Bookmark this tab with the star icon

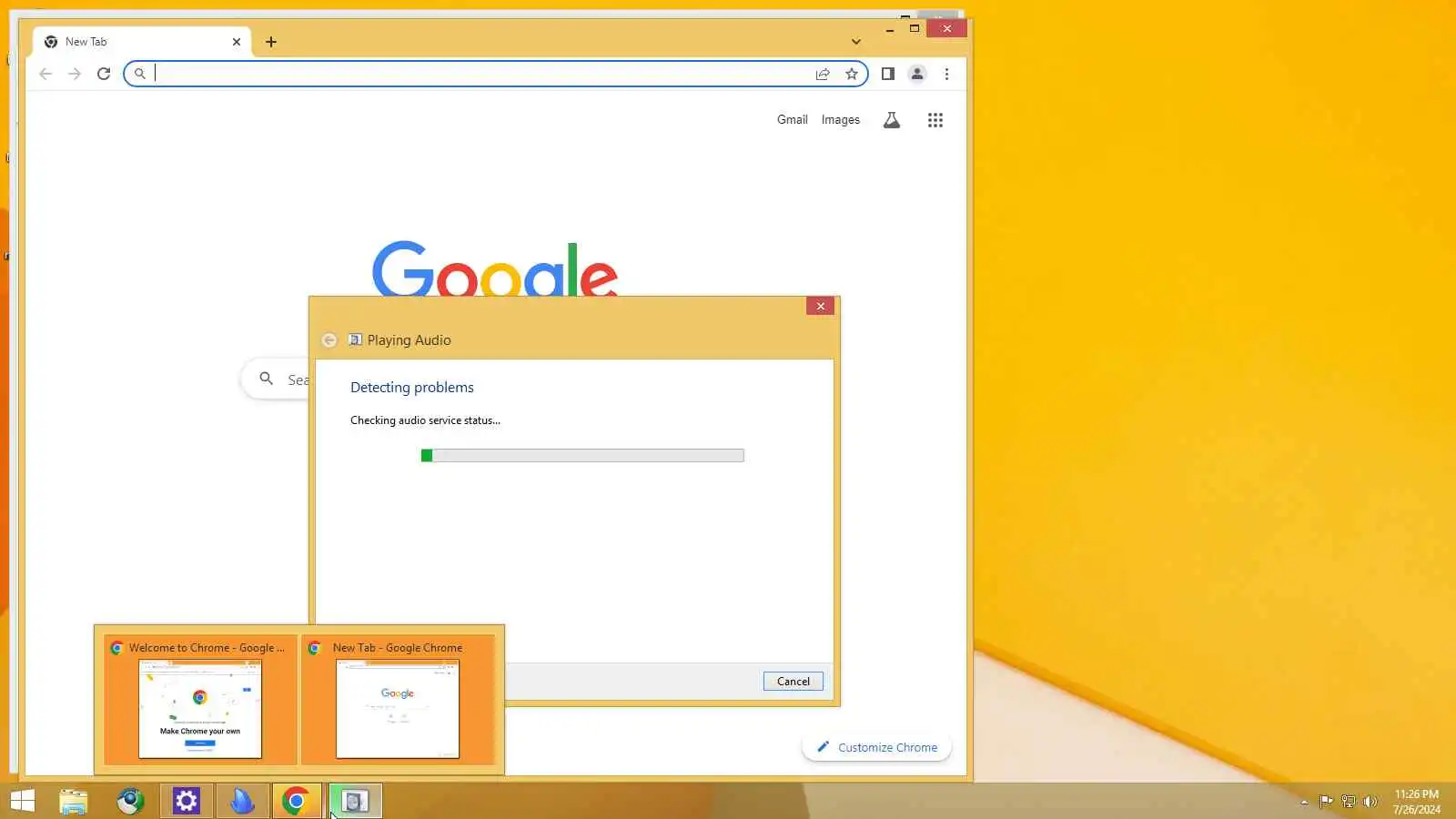pyautogui.click(x=852, y=74)
